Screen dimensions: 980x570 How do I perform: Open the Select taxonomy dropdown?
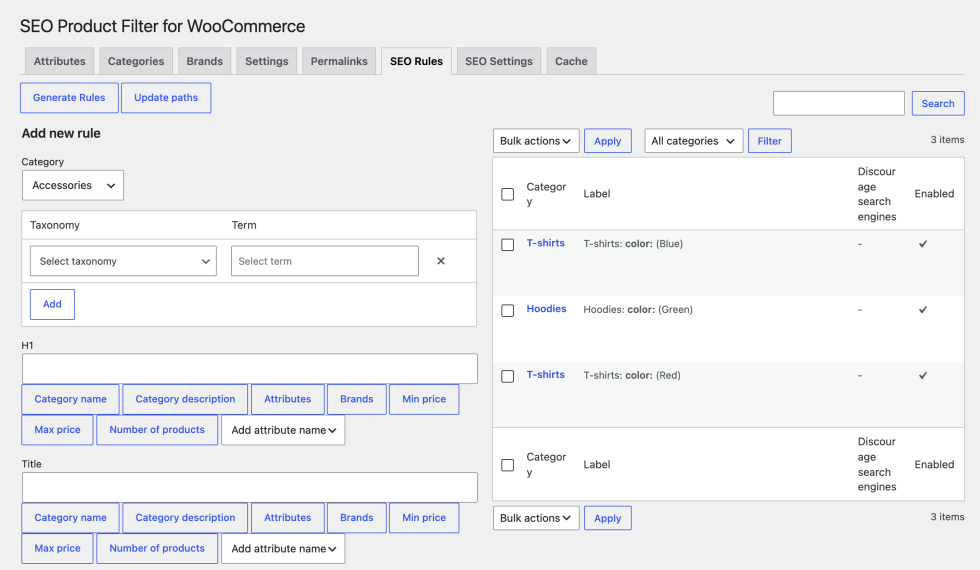coord(123,261)
